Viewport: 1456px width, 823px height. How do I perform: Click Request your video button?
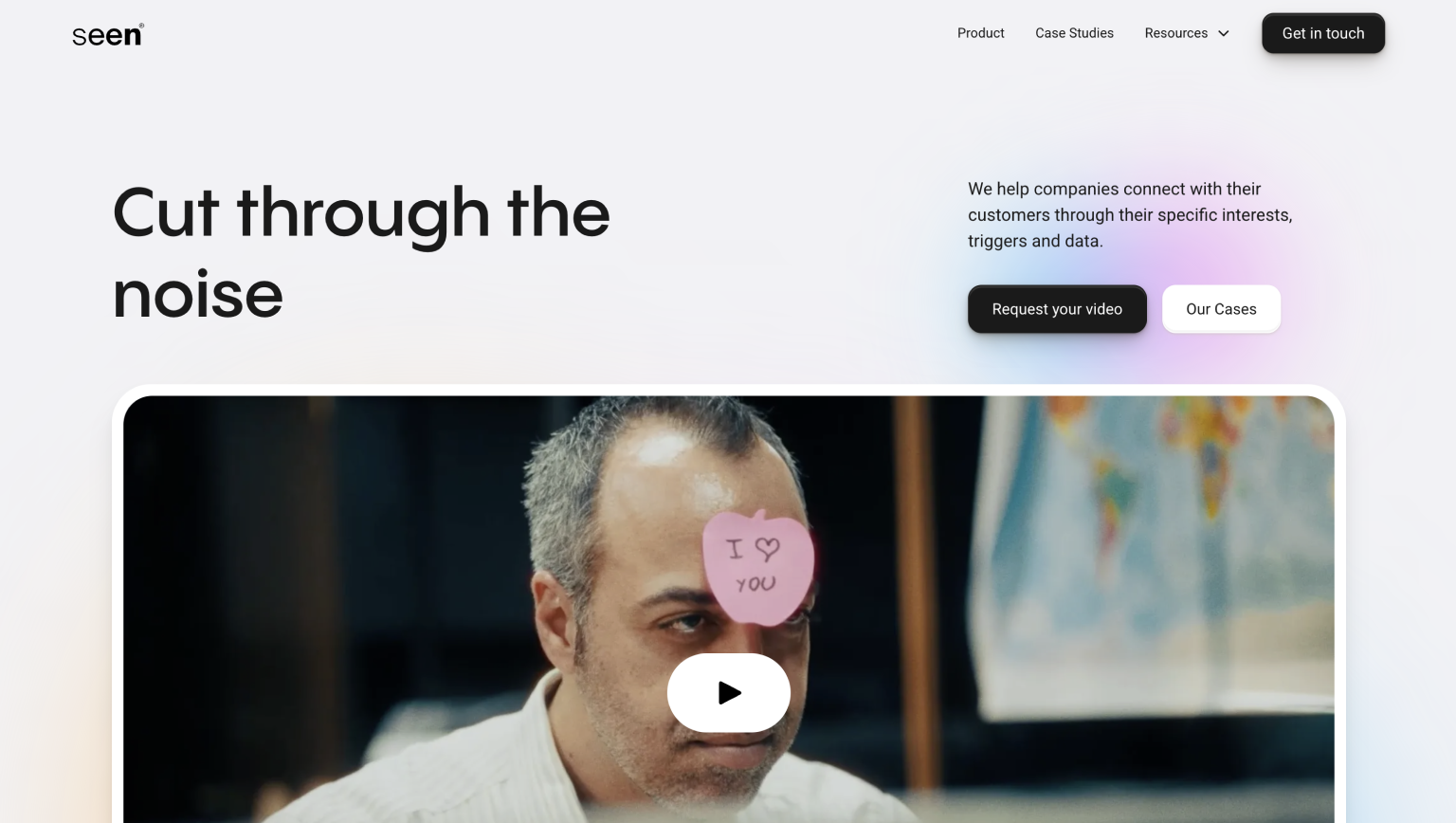click(1057, 309)
